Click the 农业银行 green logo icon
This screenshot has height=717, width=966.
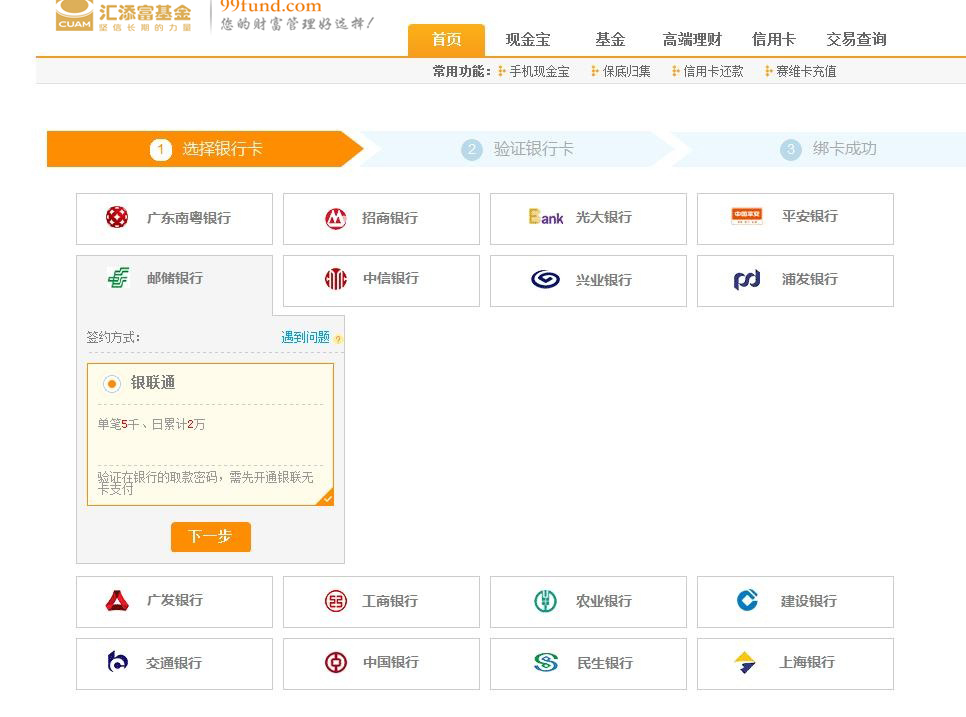coord(545,601)
